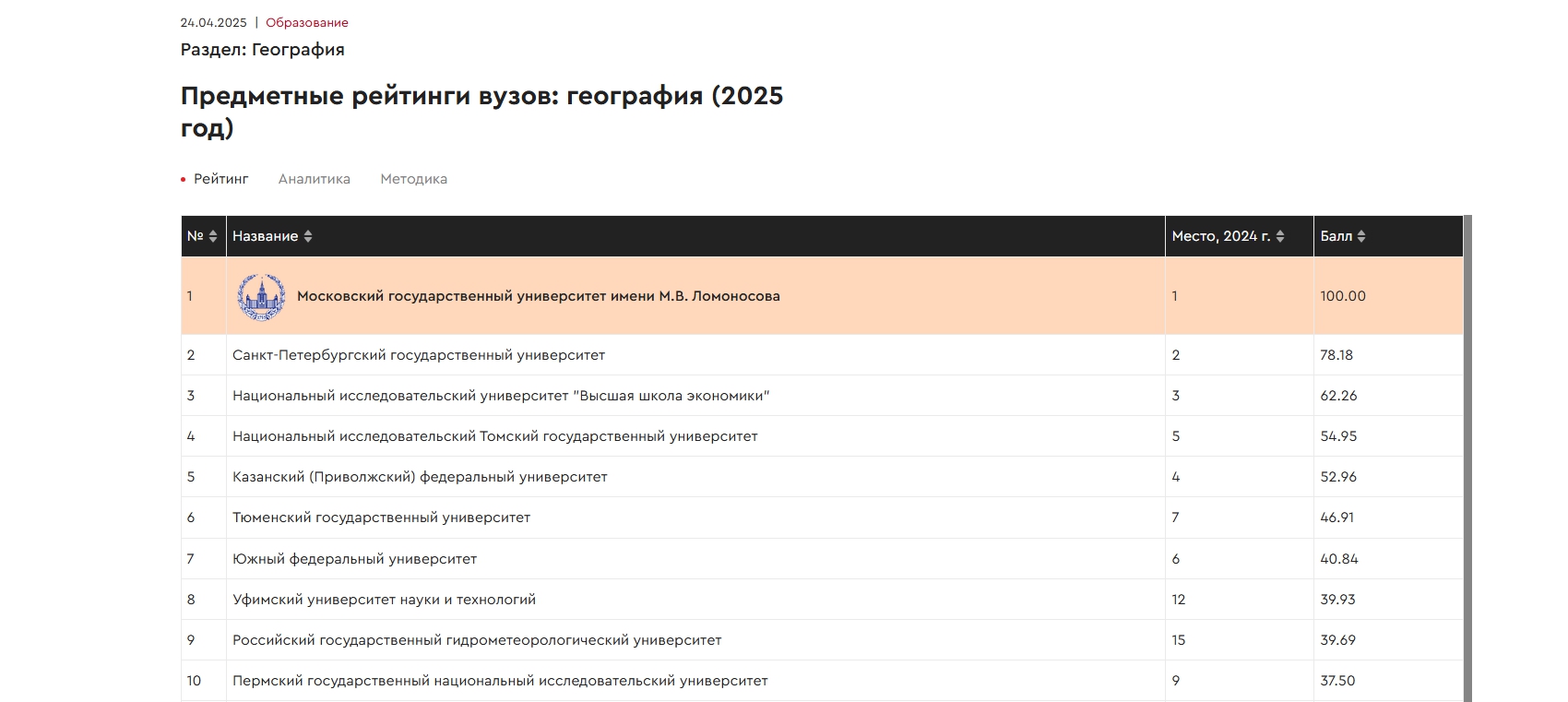The height and width of the screenshot is (702, 1568).
Task: Select Уфимский университет науки и технологий
Action: pyautogui.click(x=385, y=600)
